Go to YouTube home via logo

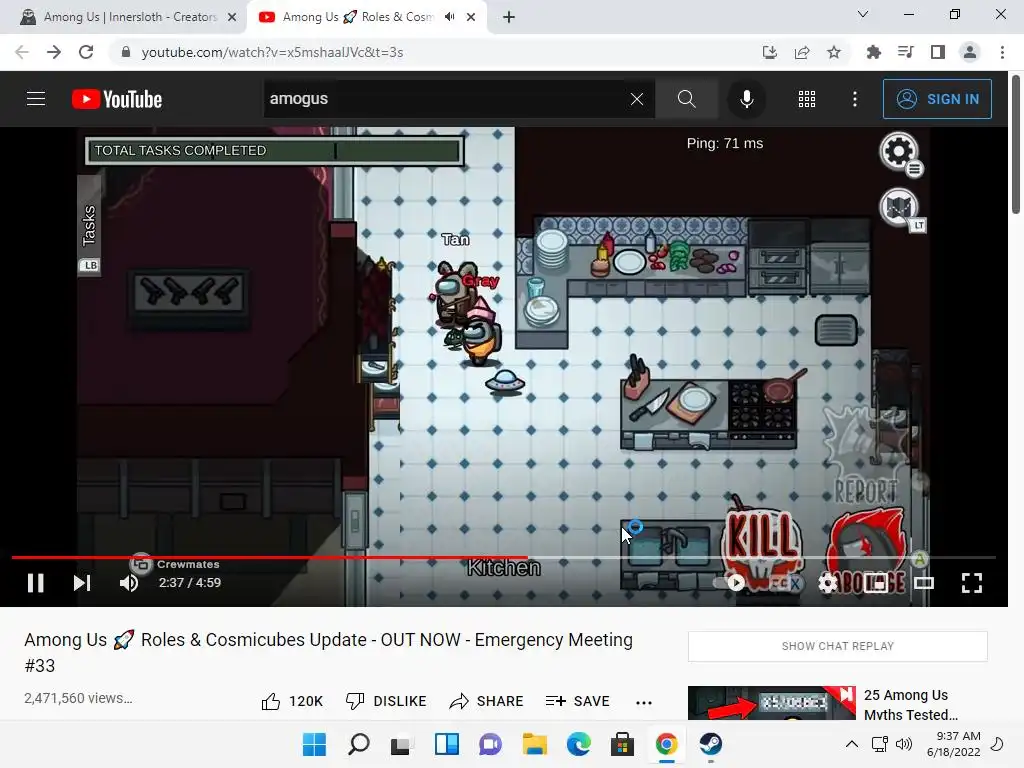tap(117, 99)
